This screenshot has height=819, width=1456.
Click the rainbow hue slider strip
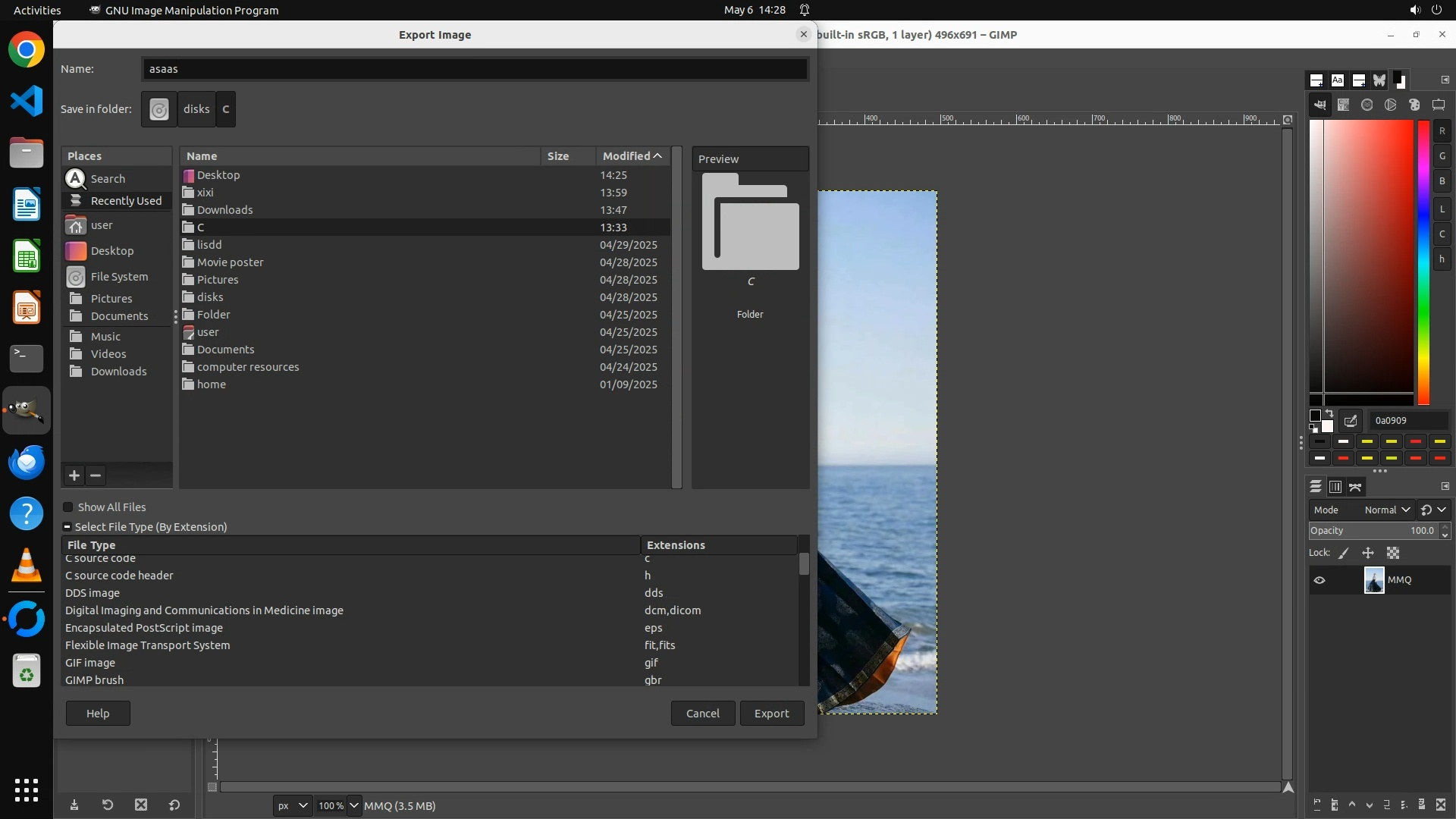pyautogui.click(x=1423, y=262)
